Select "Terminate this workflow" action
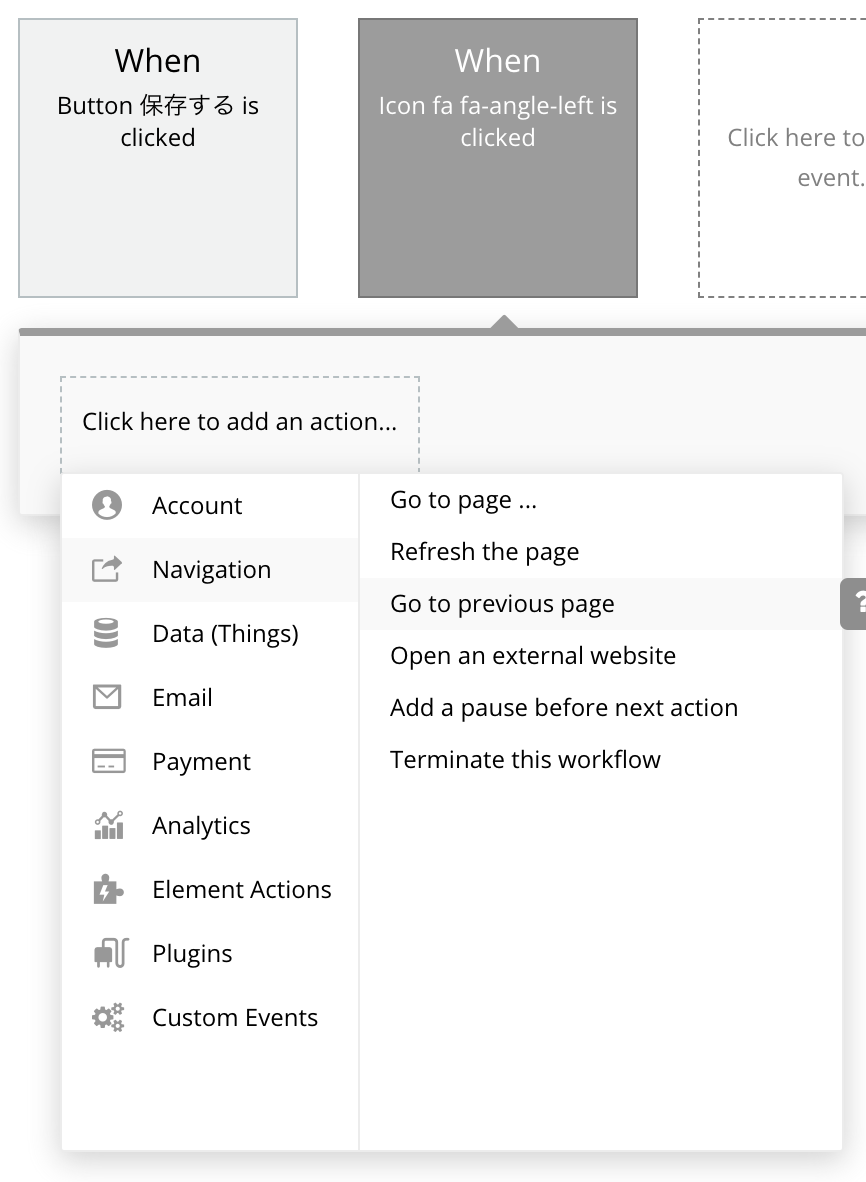This screenshot has width=866, height=1182. coord(525,760)
